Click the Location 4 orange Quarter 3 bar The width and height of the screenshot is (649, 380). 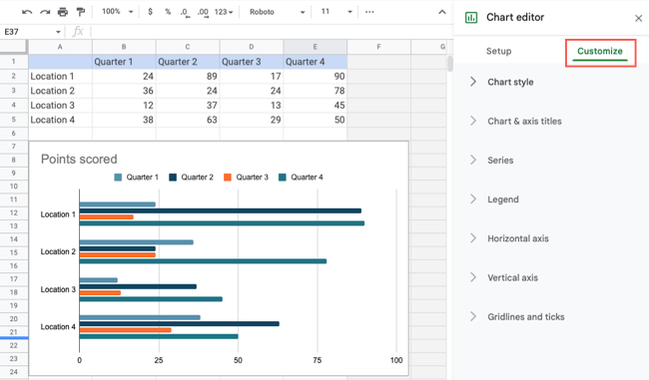point(125,330)
